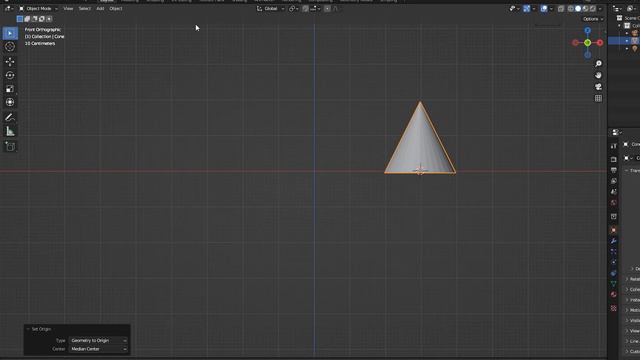
Task: Open the Set Origin Center dropdown
Action: tap(98, 349)
